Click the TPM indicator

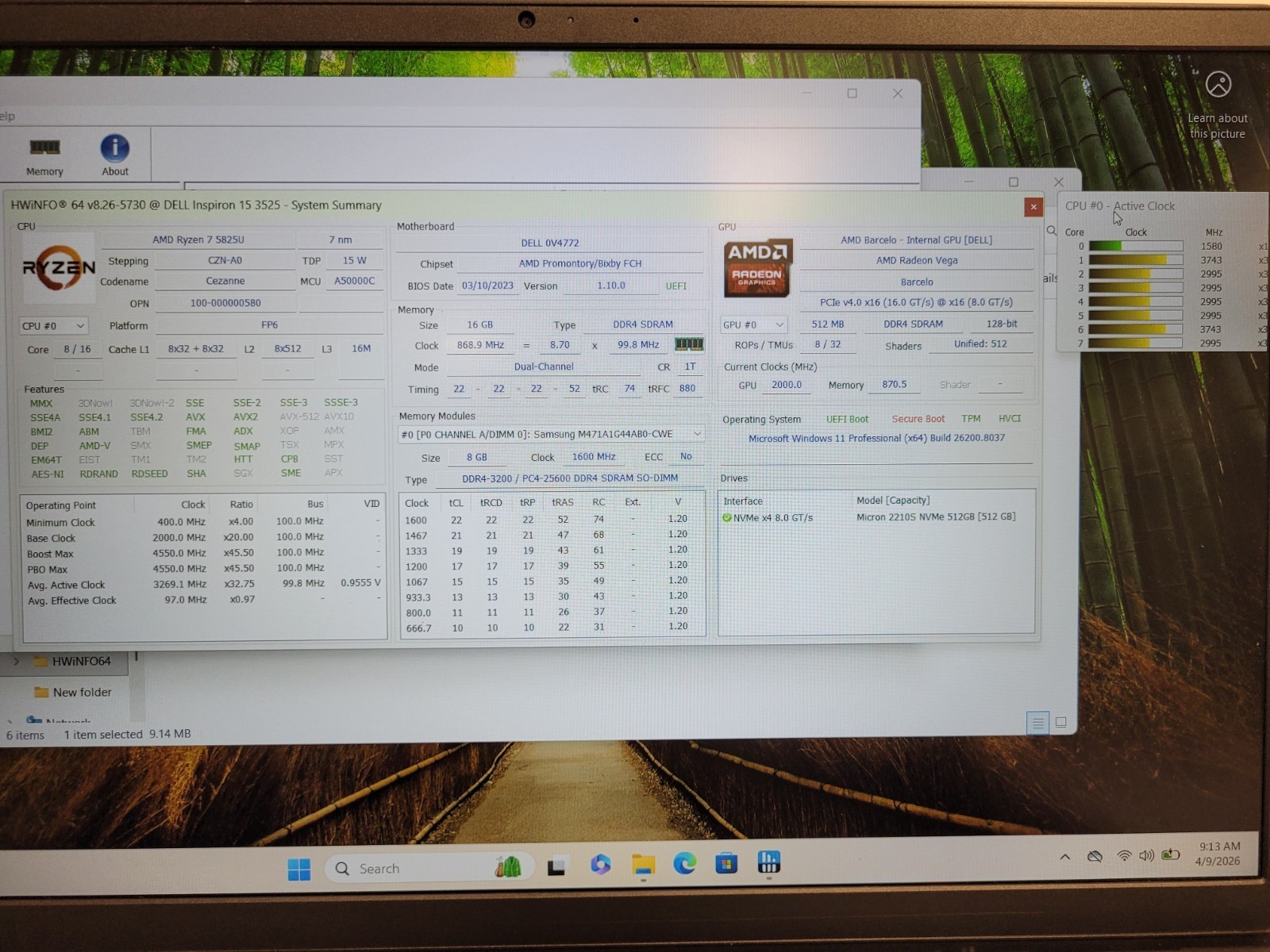pos(971,418)
